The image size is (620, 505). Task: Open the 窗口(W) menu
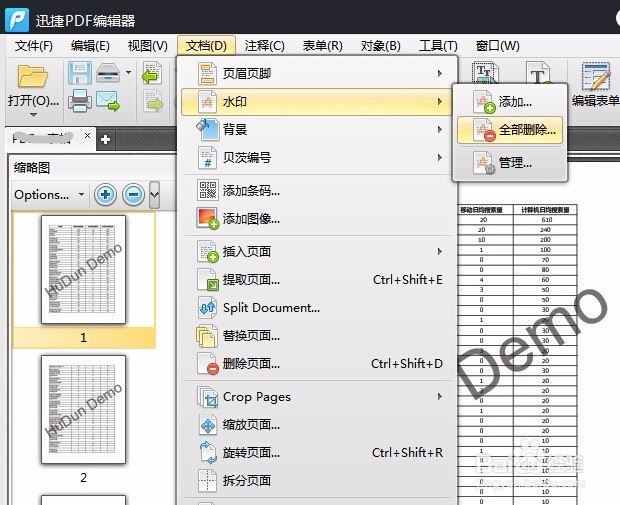tap(497, 46)
